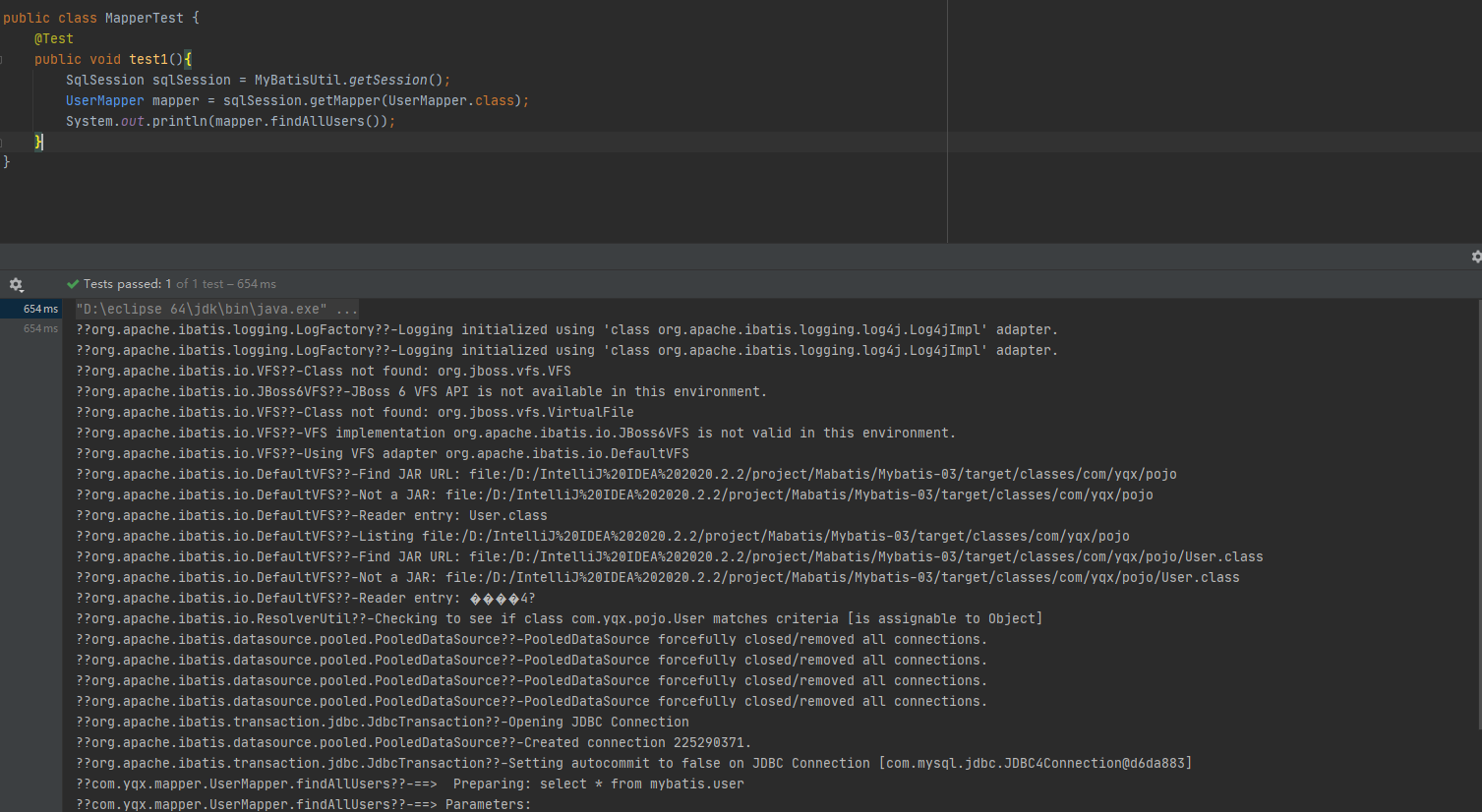This screenshot has width=1482, height=812.
Task: Click the first 'PooledDataSource forcefully closed' line
Action: [532, 639]
